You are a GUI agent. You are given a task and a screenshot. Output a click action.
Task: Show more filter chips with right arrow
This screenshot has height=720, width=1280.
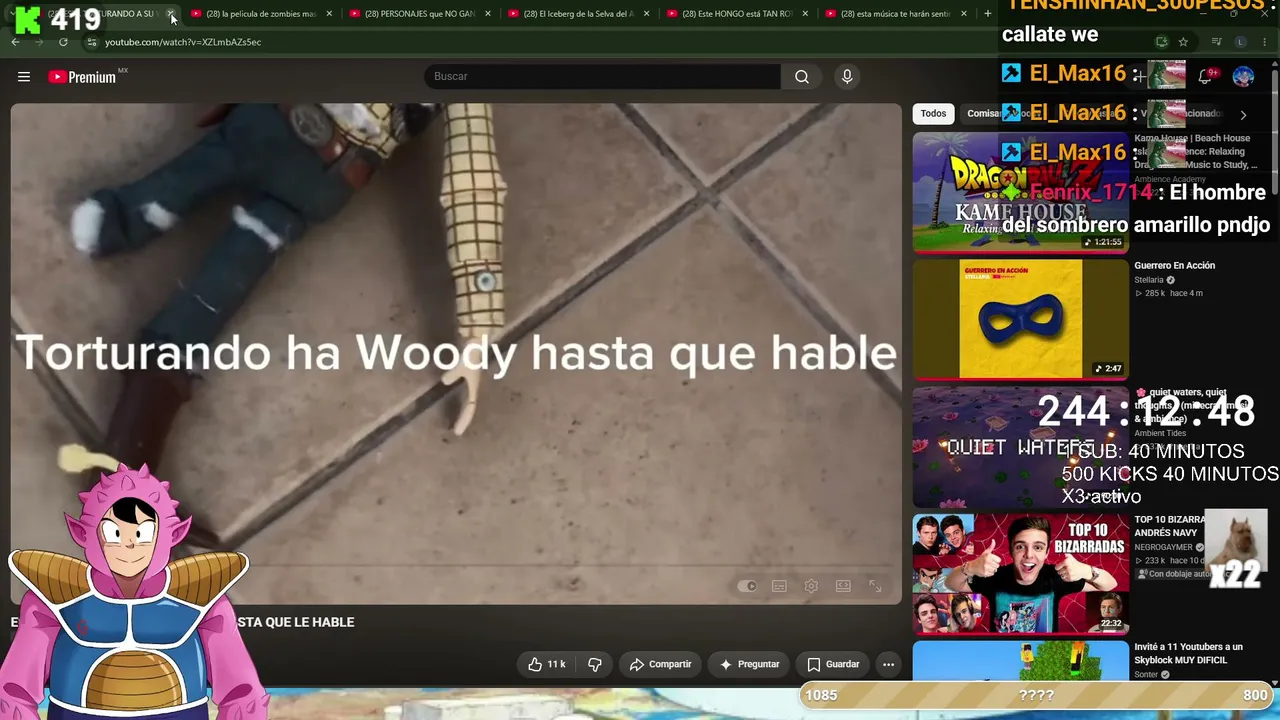[x=1243, y=115]
